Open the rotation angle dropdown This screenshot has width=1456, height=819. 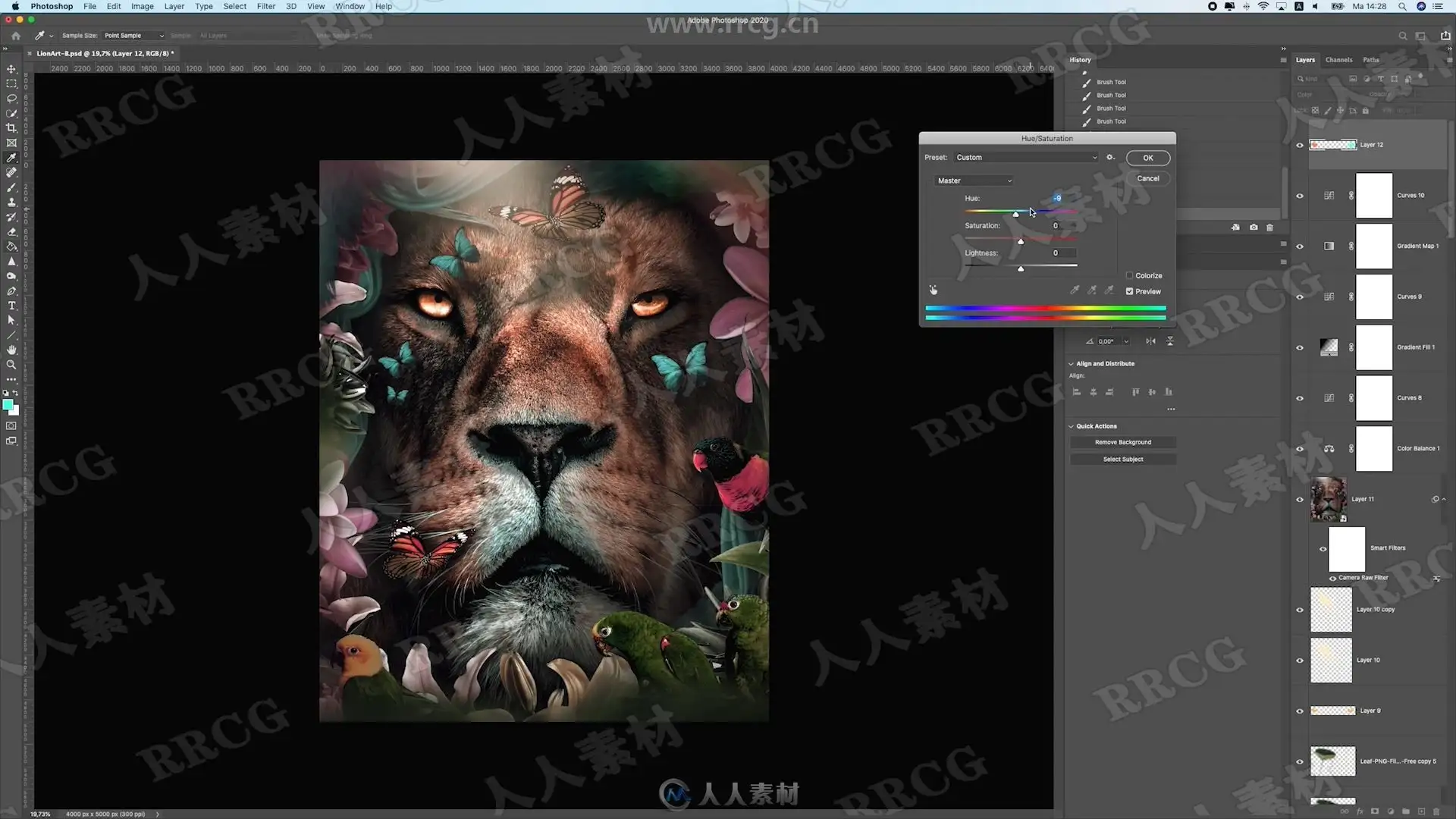[1126, 341]
